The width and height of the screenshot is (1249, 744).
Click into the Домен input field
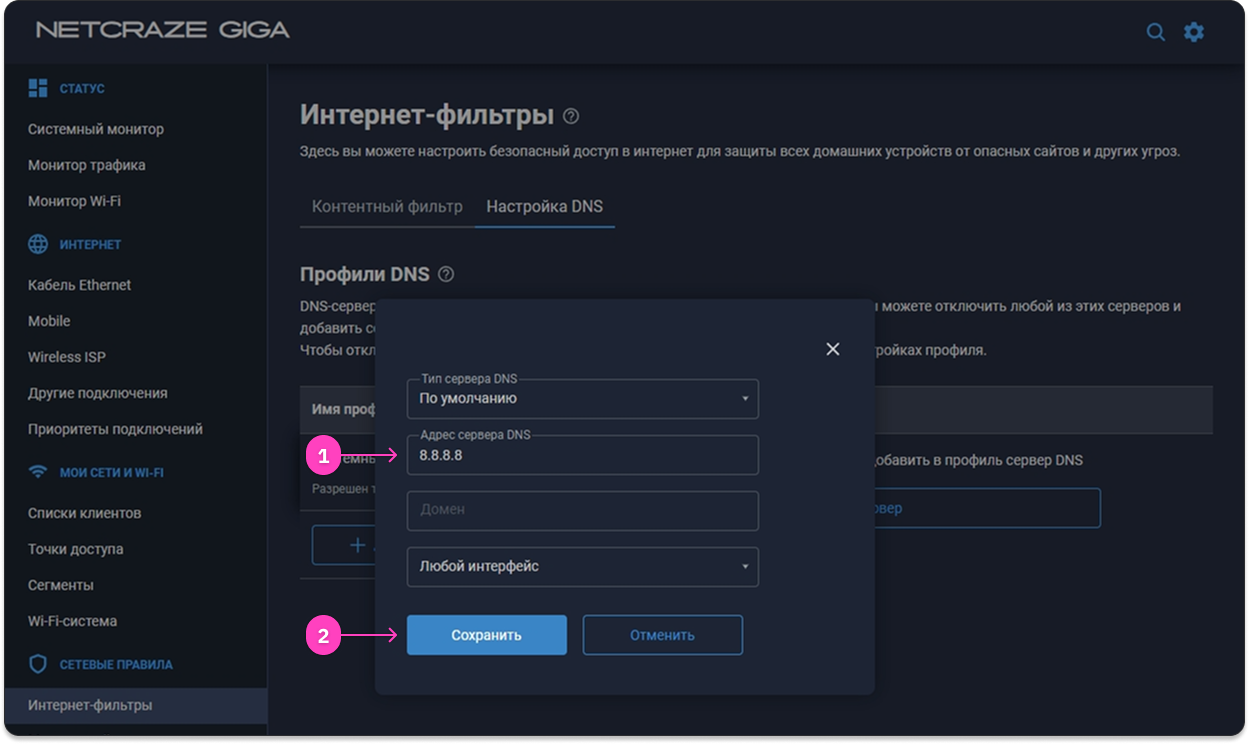tap(582, 511)
